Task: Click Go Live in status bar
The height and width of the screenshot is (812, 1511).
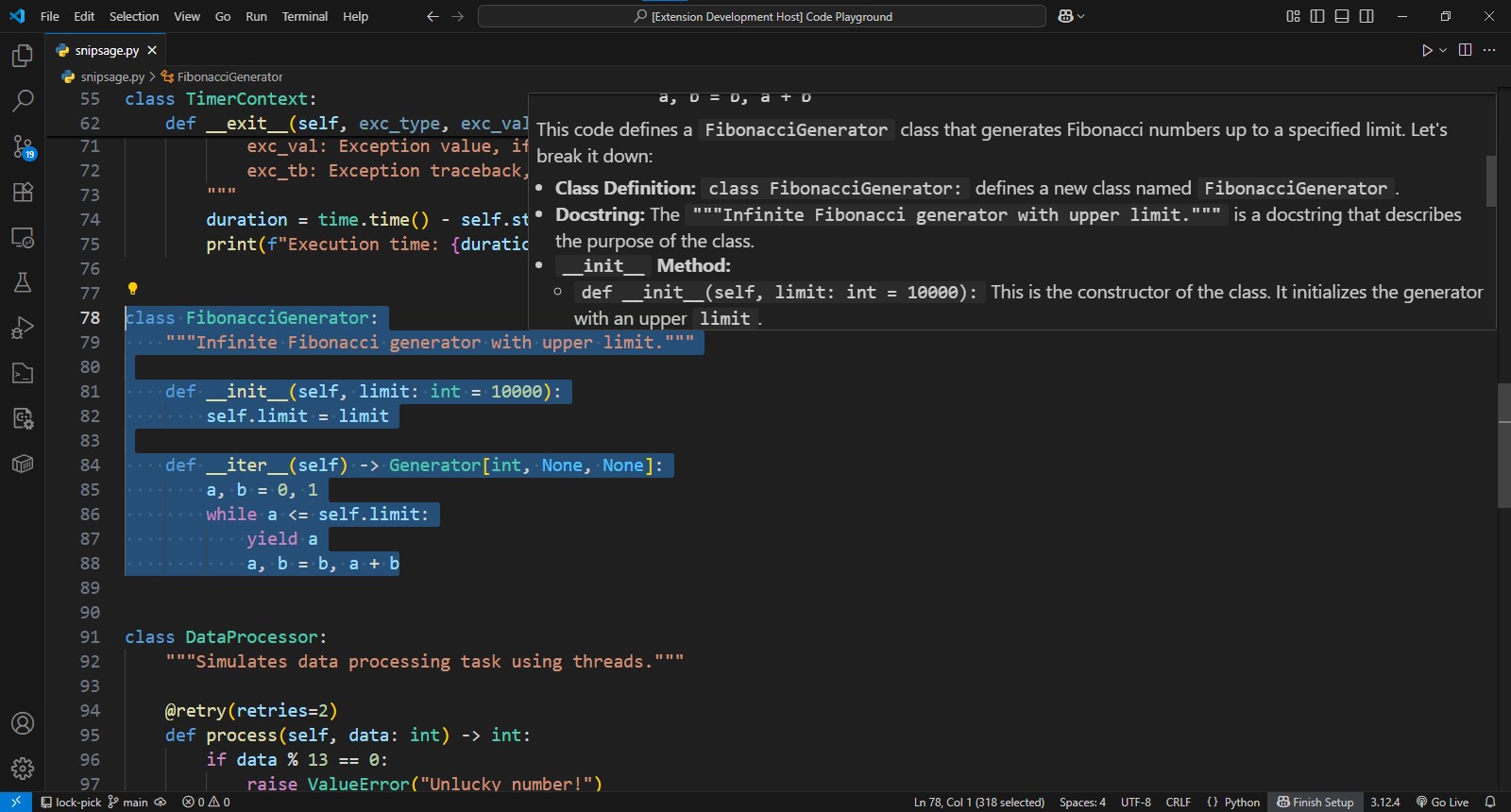Action: (x=1442, y=802)
